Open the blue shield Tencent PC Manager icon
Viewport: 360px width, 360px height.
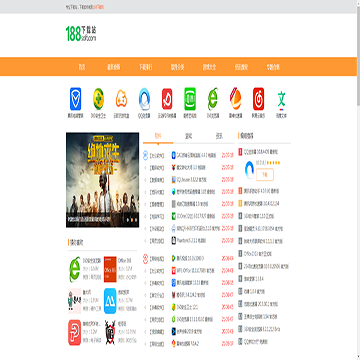tap(75, 99)
